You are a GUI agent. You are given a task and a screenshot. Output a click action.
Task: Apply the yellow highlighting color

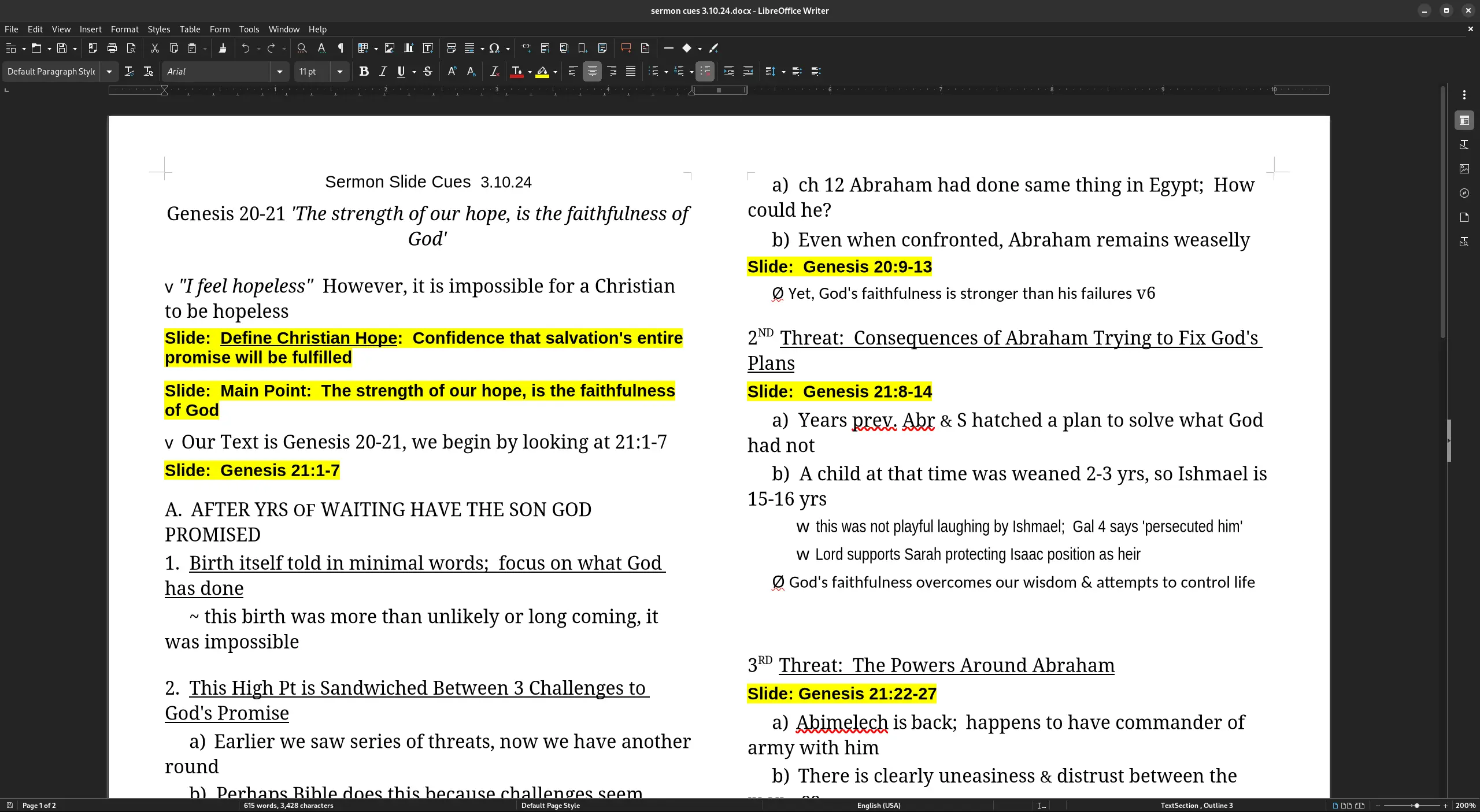click(x=542, y=72)
